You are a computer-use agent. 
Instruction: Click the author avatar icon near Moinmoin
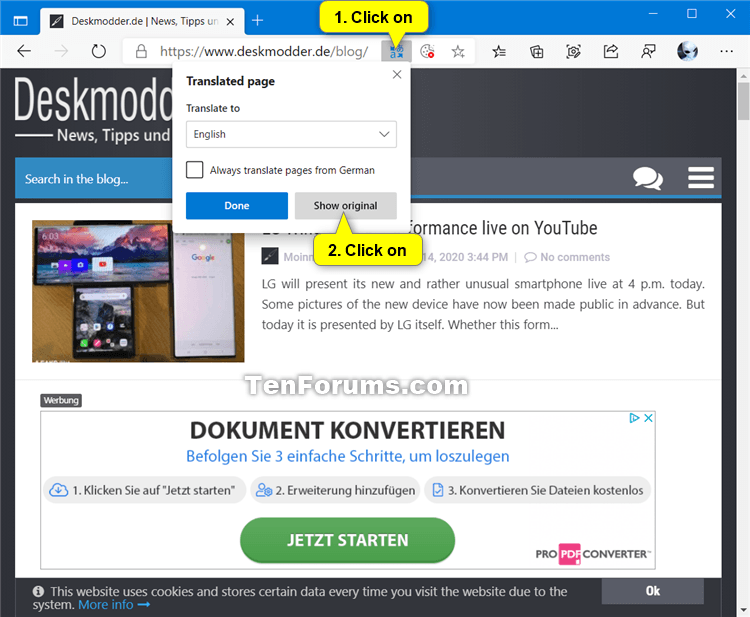pos(270,256)
